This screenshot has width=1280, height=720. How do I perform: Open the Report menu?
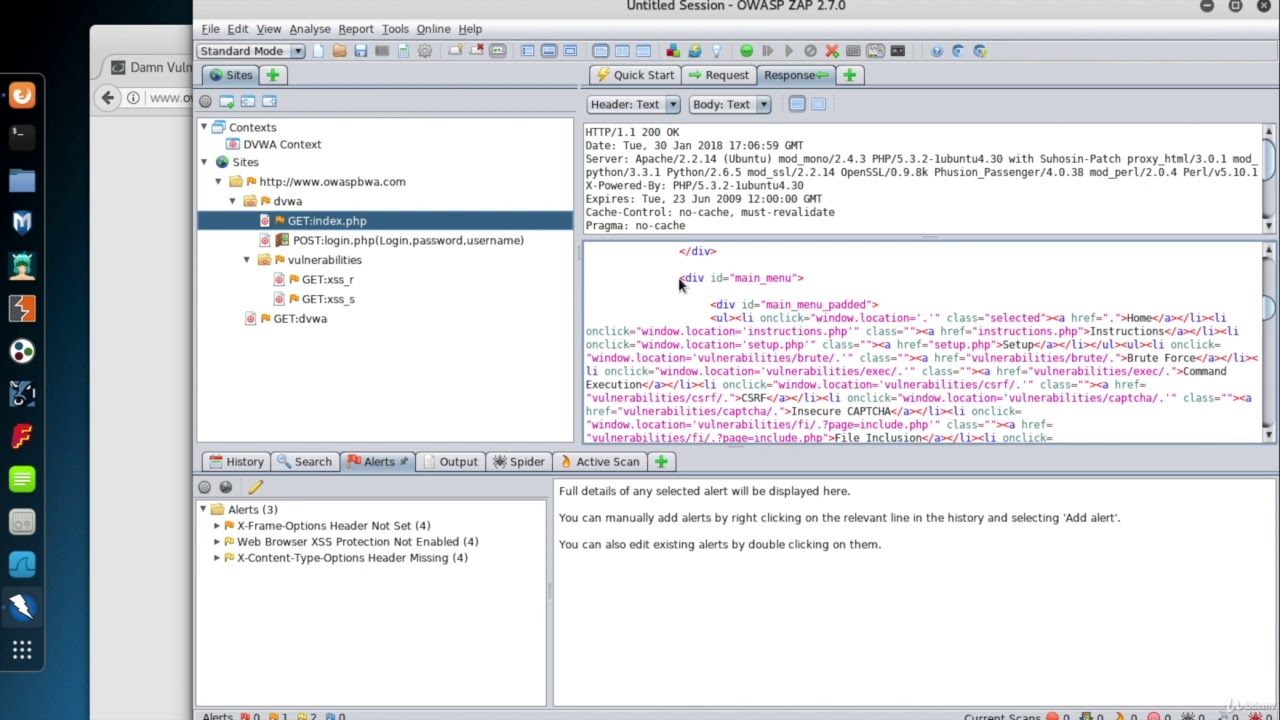[356, 29]
